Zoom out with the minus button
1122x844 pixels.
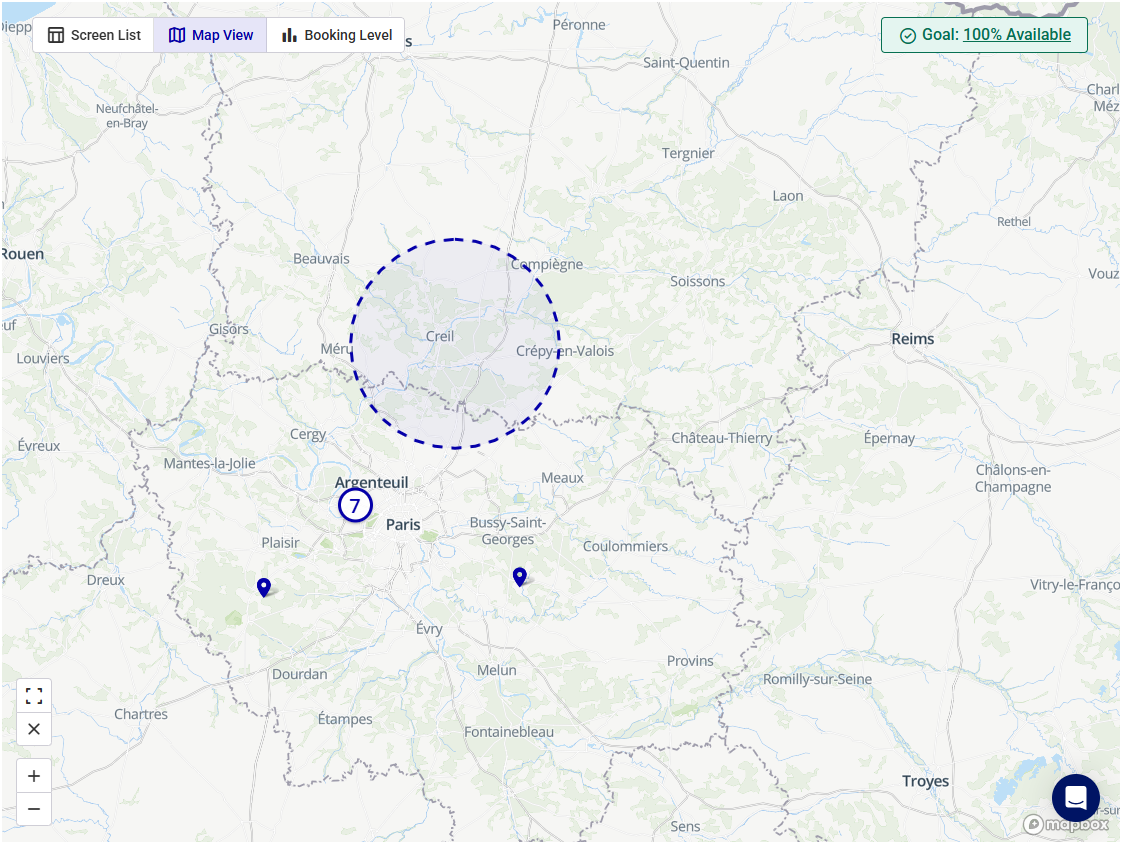pos(34,809)
